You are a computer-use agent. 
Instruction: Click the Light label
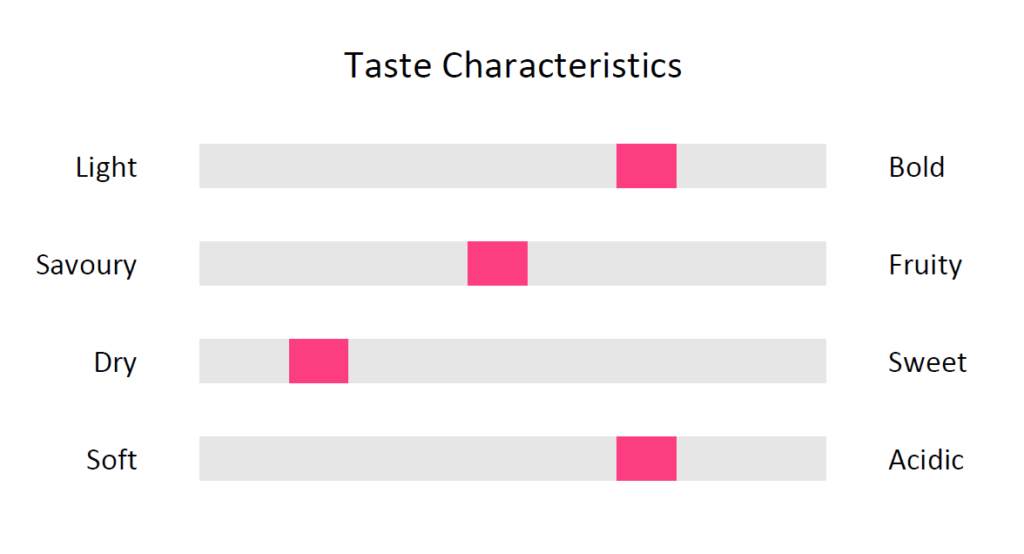click(x=106, y=168)
